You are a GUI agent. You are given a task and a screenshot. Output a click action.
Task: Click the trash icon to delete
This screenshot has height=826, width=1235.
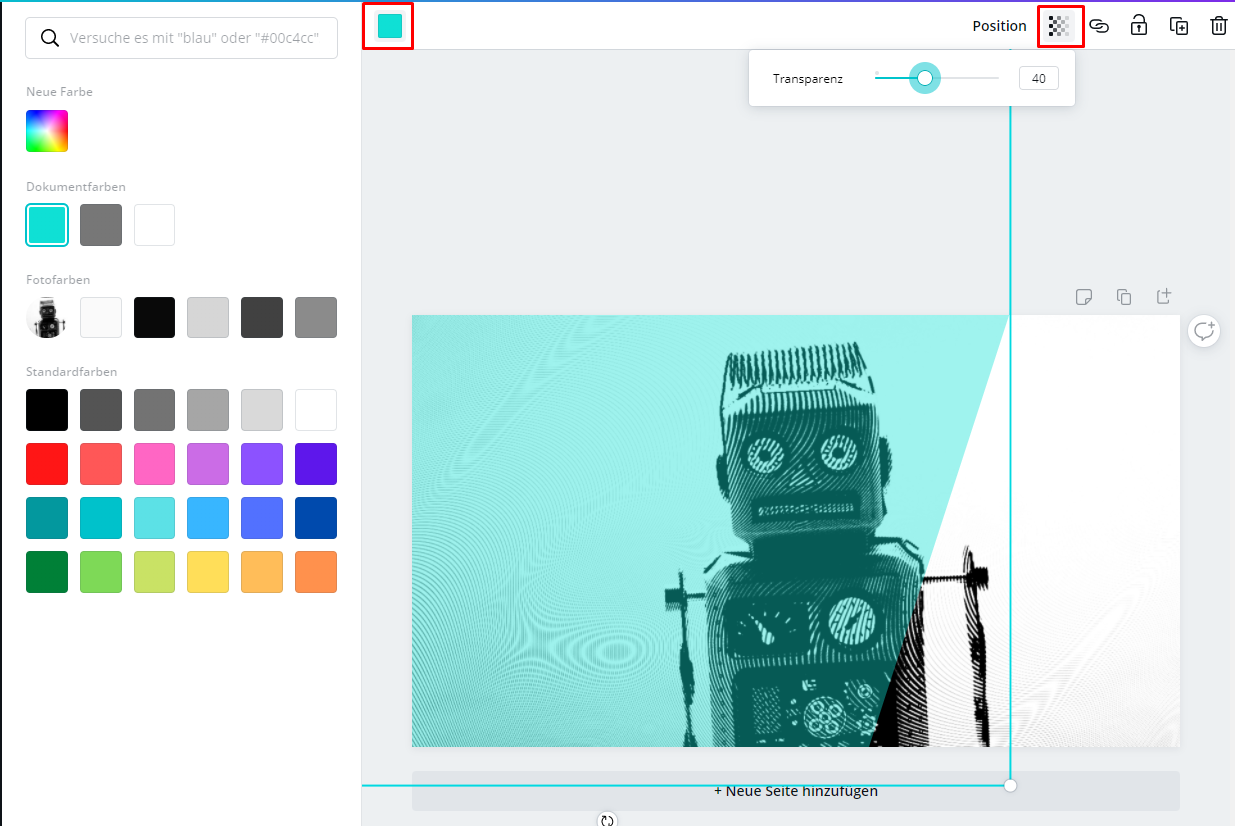tap(1218, 26)
